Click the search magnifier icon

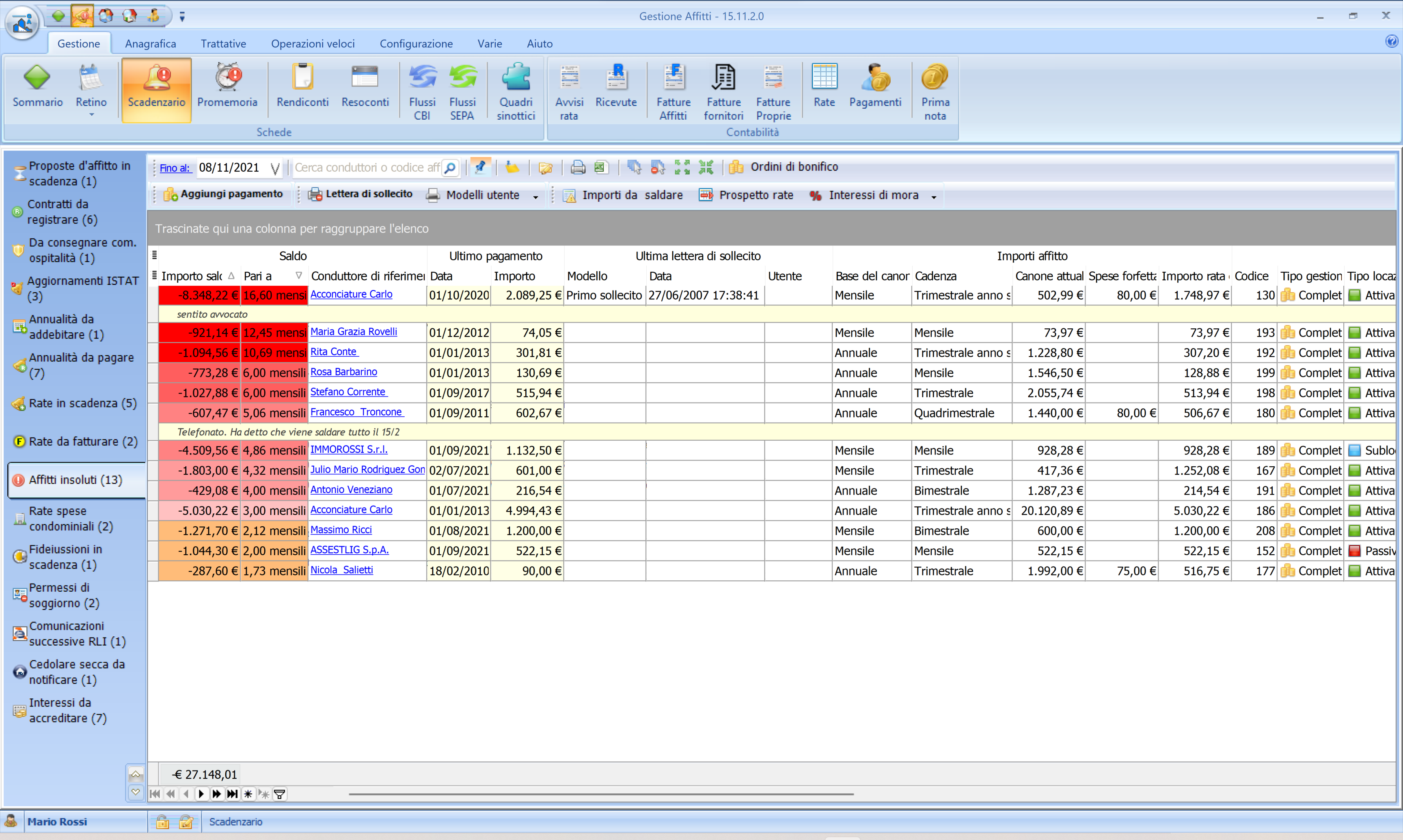pos(450,168)
